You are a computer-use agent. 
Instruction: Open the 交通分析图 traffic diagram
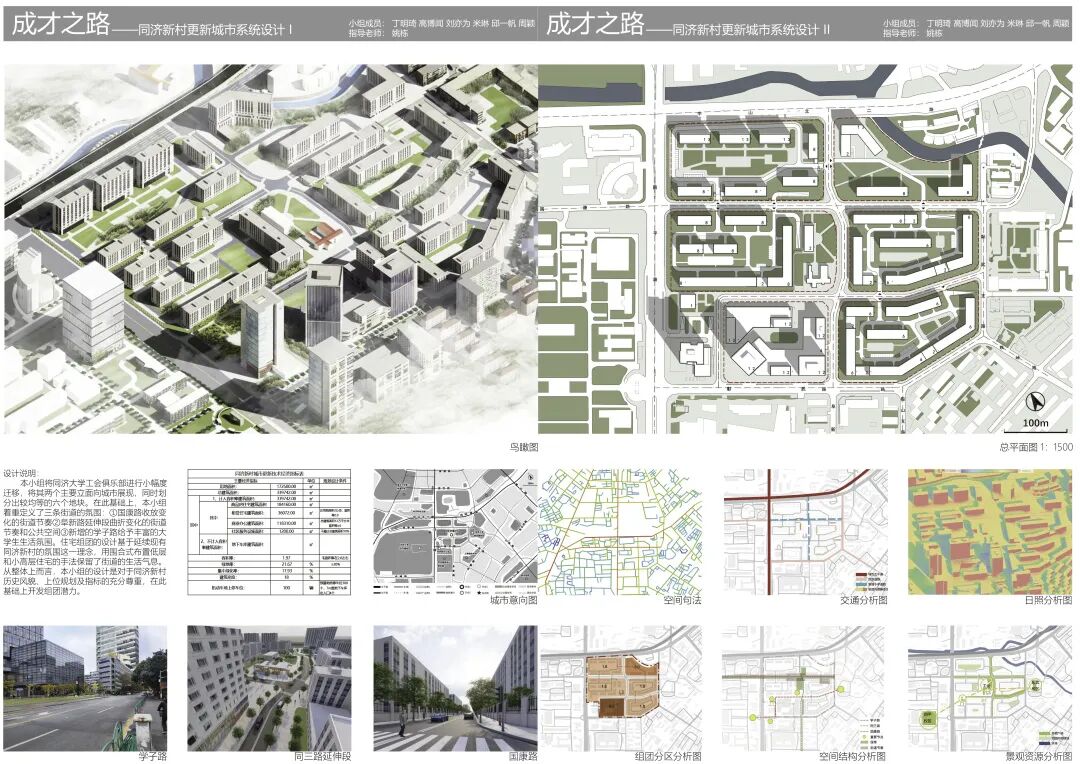pyautogui.click(x=805, y=532)
